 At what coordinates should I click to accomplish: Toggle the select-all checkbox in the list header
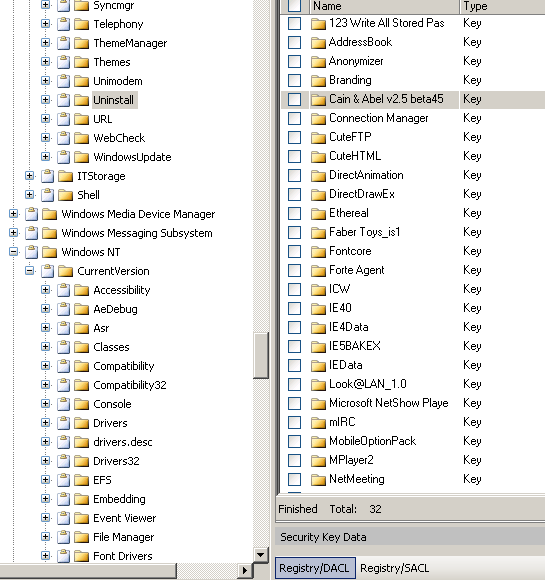(x=295, y=6)
